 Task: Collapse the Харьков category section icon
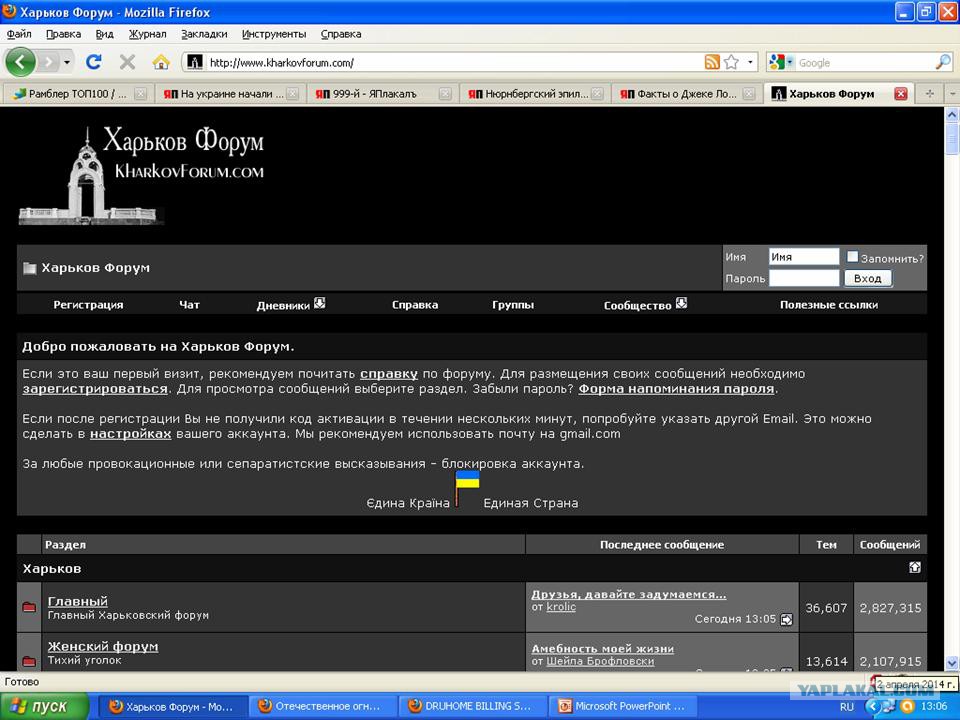pyautogui.click(x=915, y=568)
